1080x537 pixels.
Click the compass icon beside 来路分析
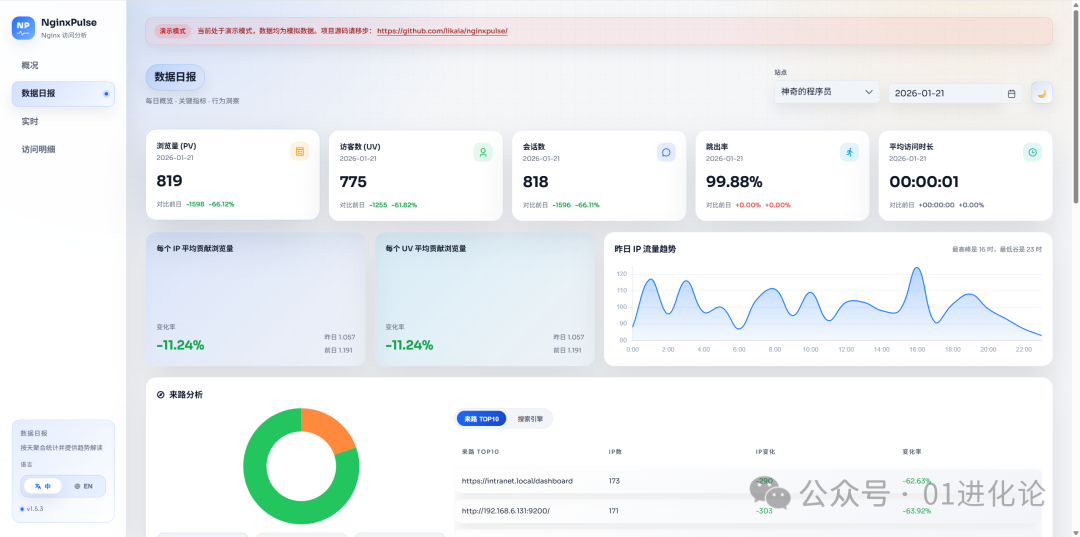[160, 394]
